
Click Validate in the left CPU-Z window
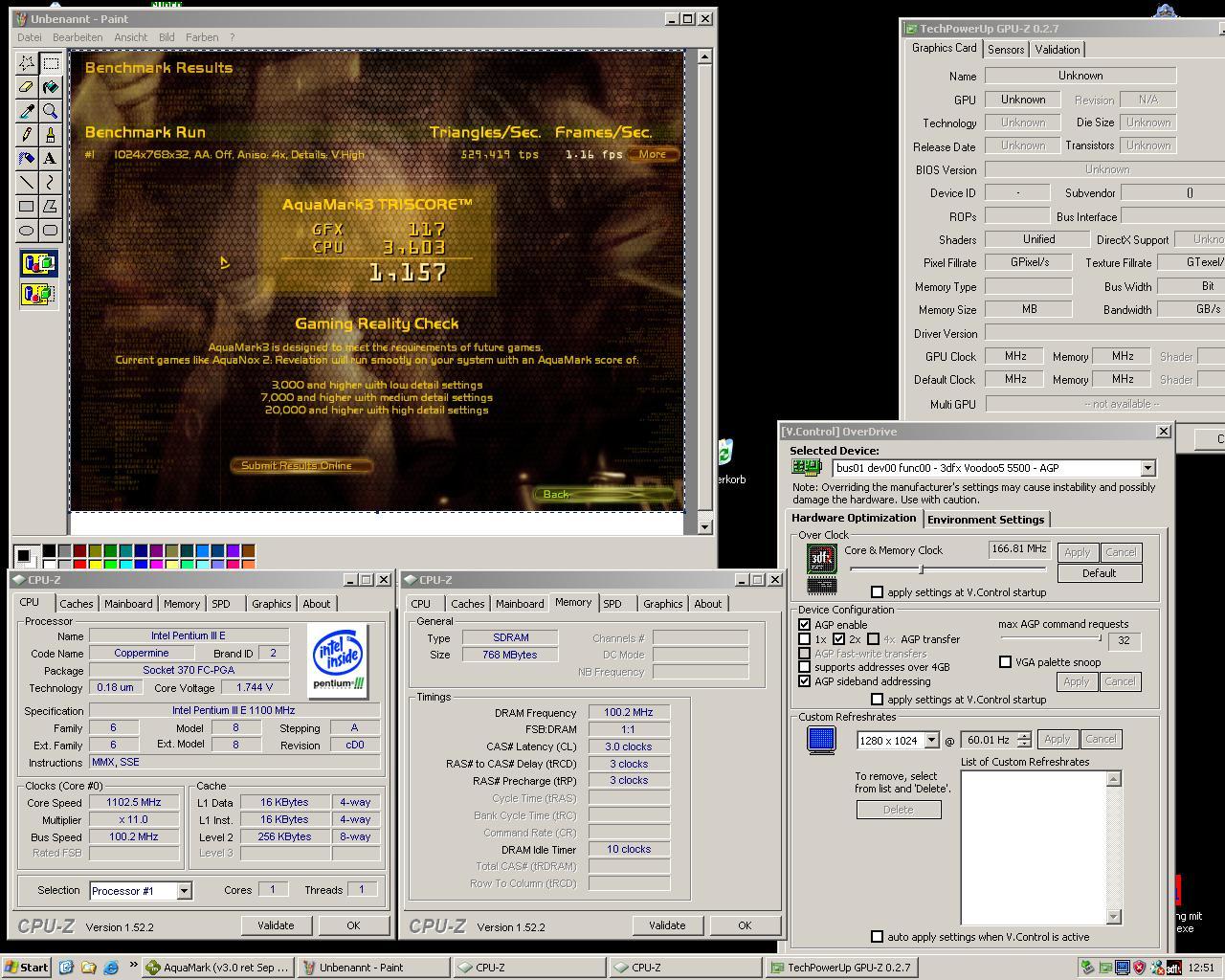tap(276, 925)
